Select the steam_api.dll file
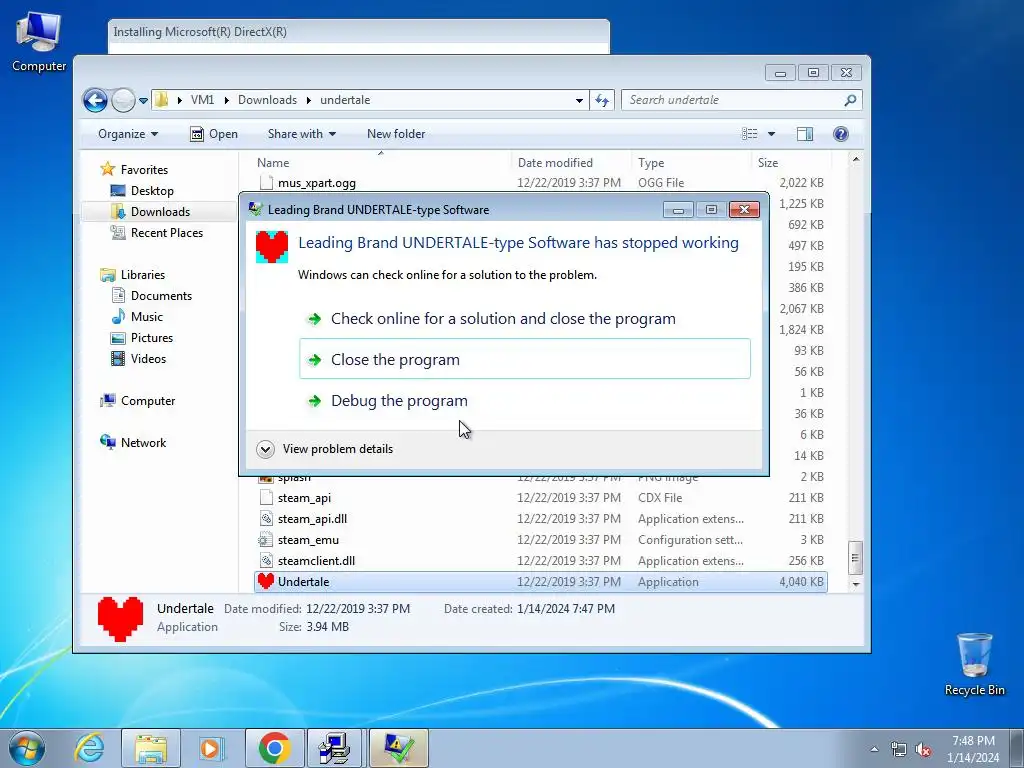1024x768 pixels. (x=541, y=519)
